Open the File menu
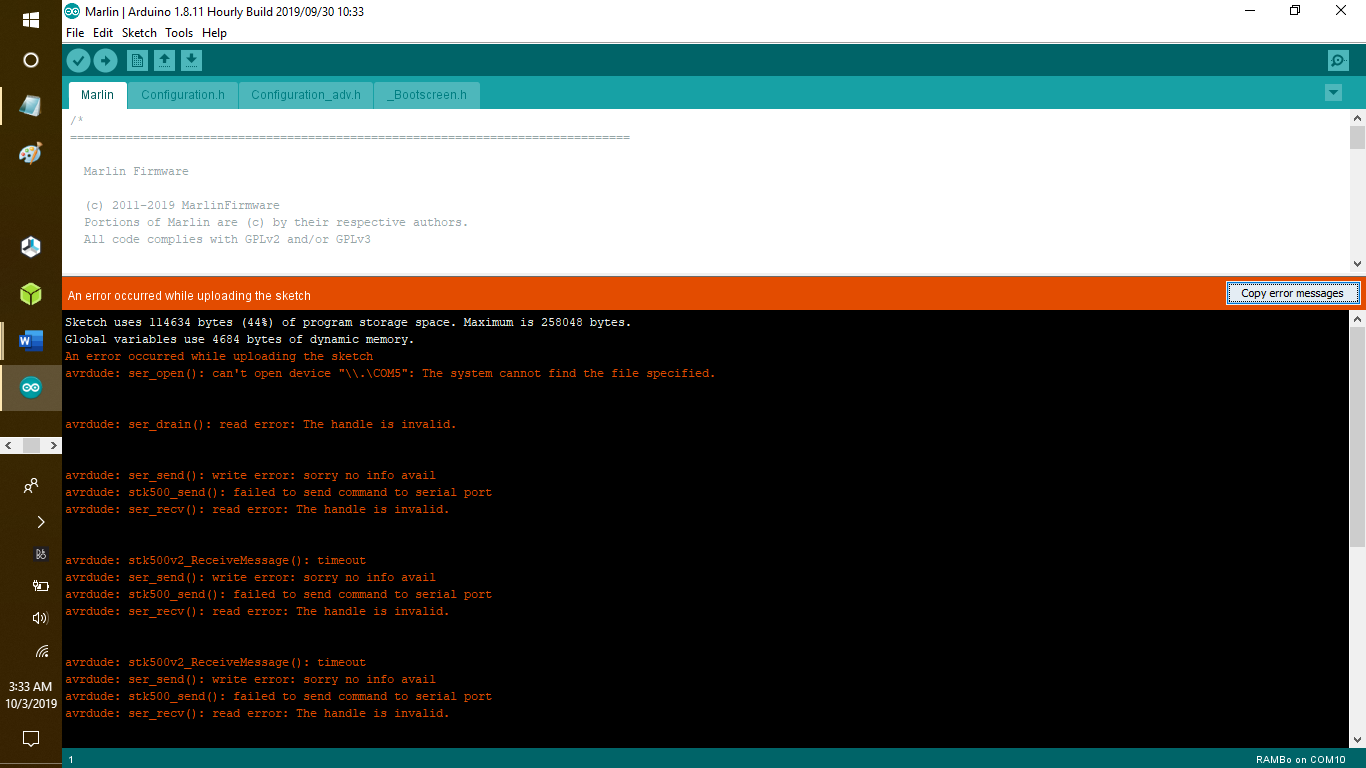 (75, 33)
